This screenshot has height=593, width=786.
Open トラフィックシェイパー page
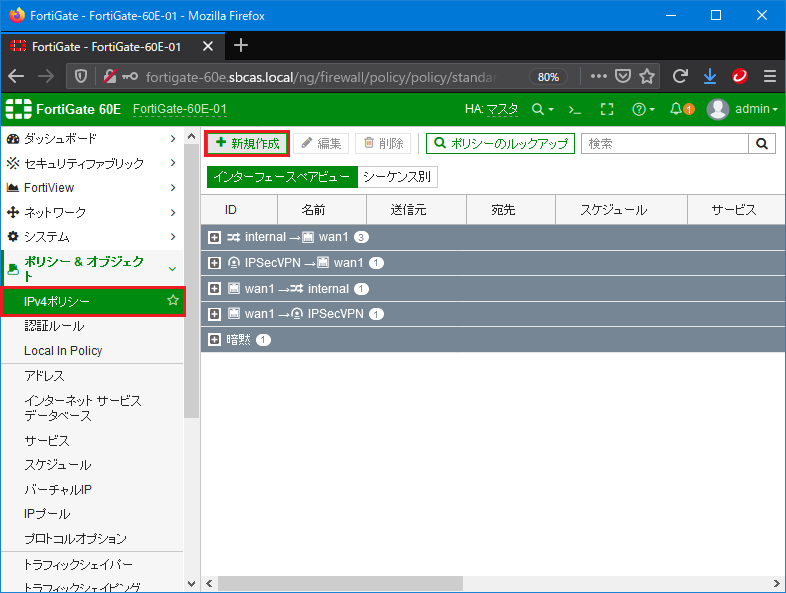pyautogui.click(x=78, y=564)
